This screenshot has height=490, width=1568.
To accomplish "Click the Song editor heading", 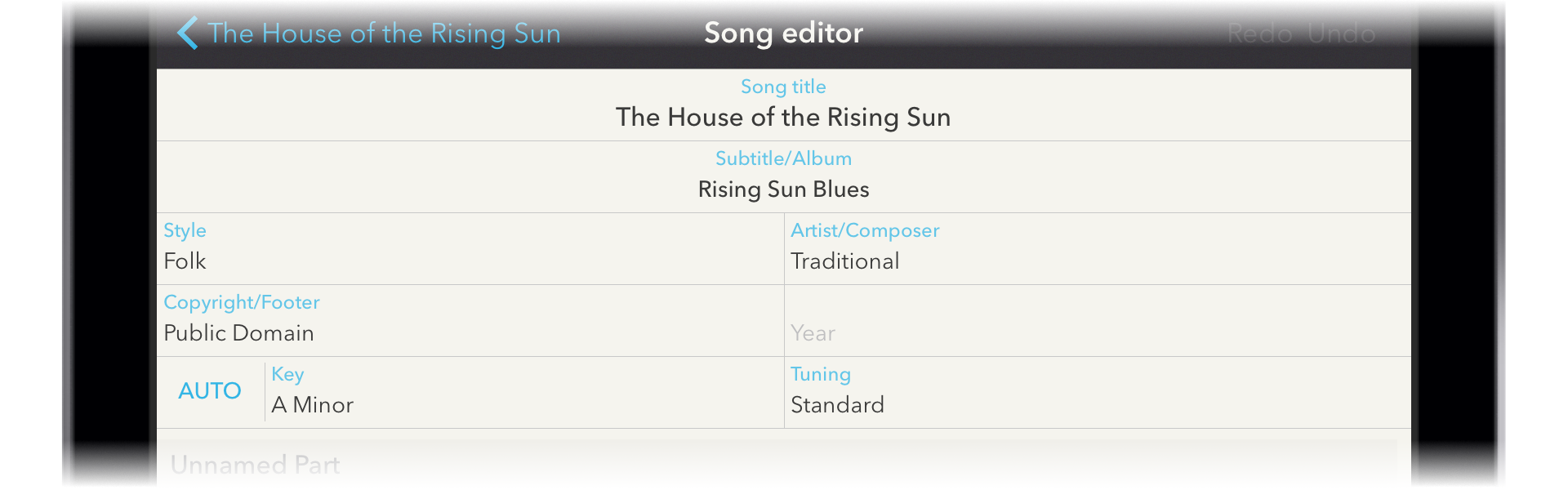I will [x=783, y=33].
